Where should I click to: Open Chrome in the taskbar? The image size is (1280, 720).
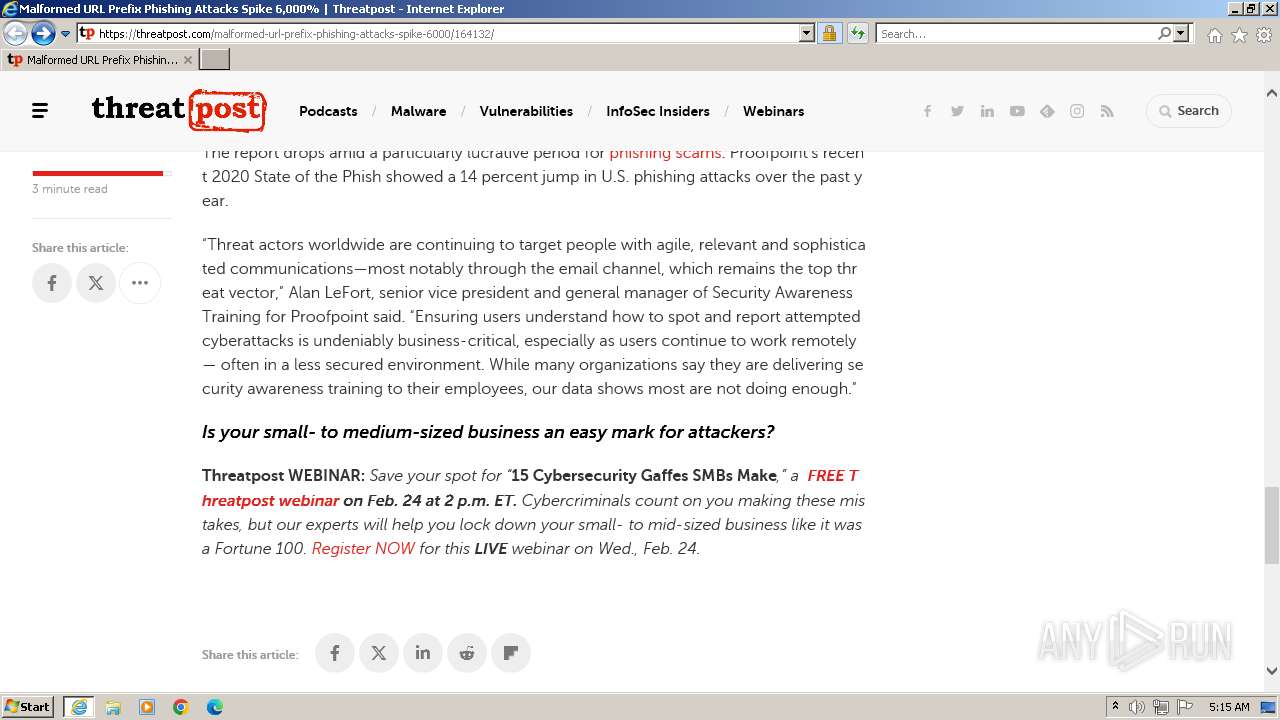coord(181,707)
